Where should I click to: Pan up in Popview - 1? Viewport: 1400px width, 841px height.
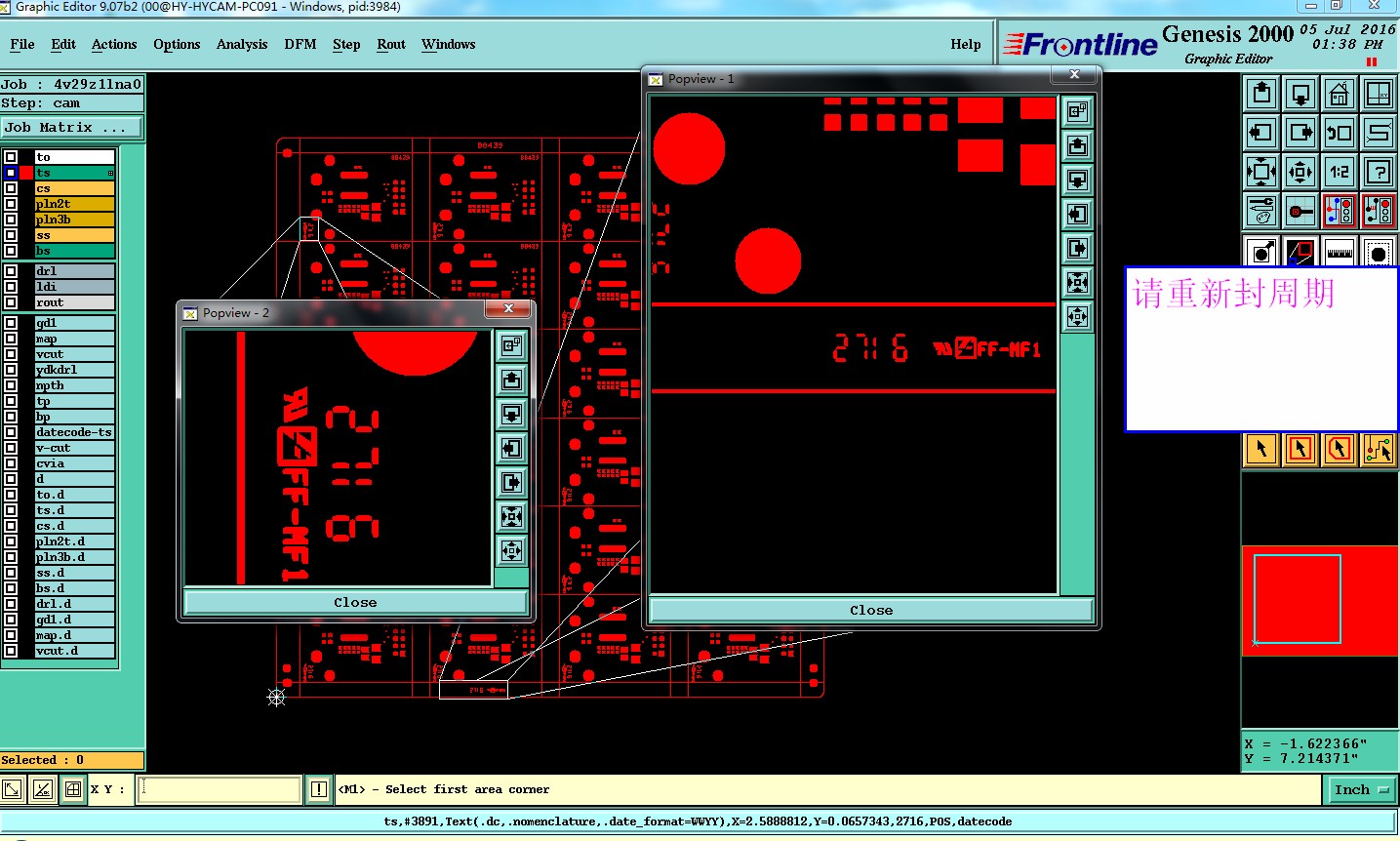click(1077, 145)
